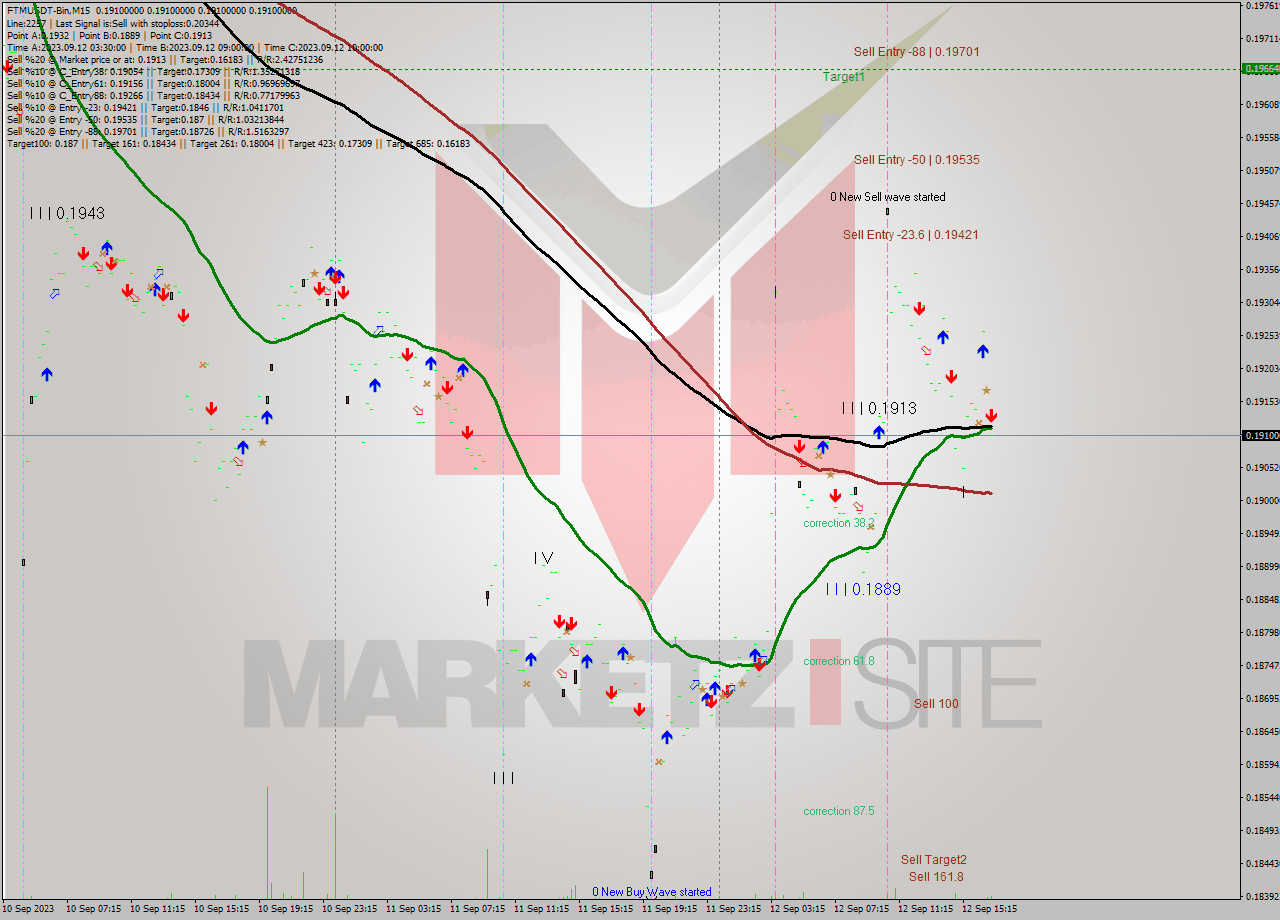Click the current price tag 0.19100
This screenshot has width=1280, height=920.
(1259, 435)
